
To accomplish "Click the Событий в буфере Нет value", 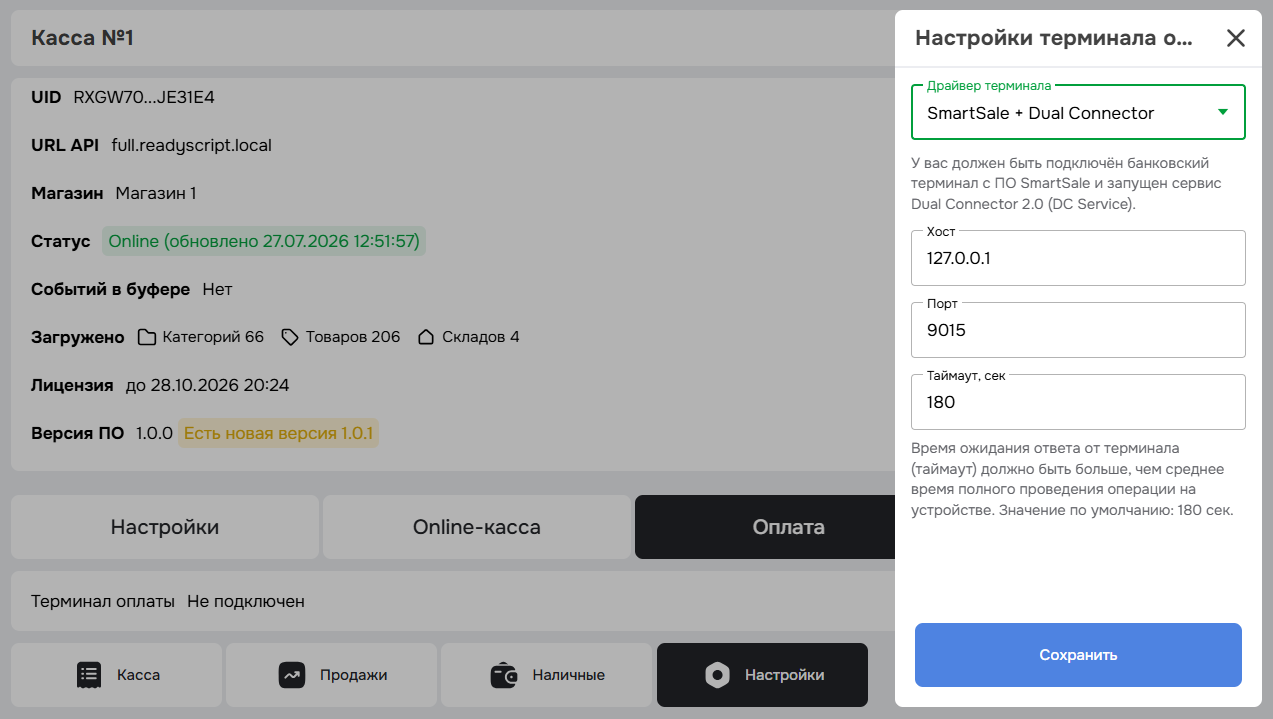I will click(217, 289).
